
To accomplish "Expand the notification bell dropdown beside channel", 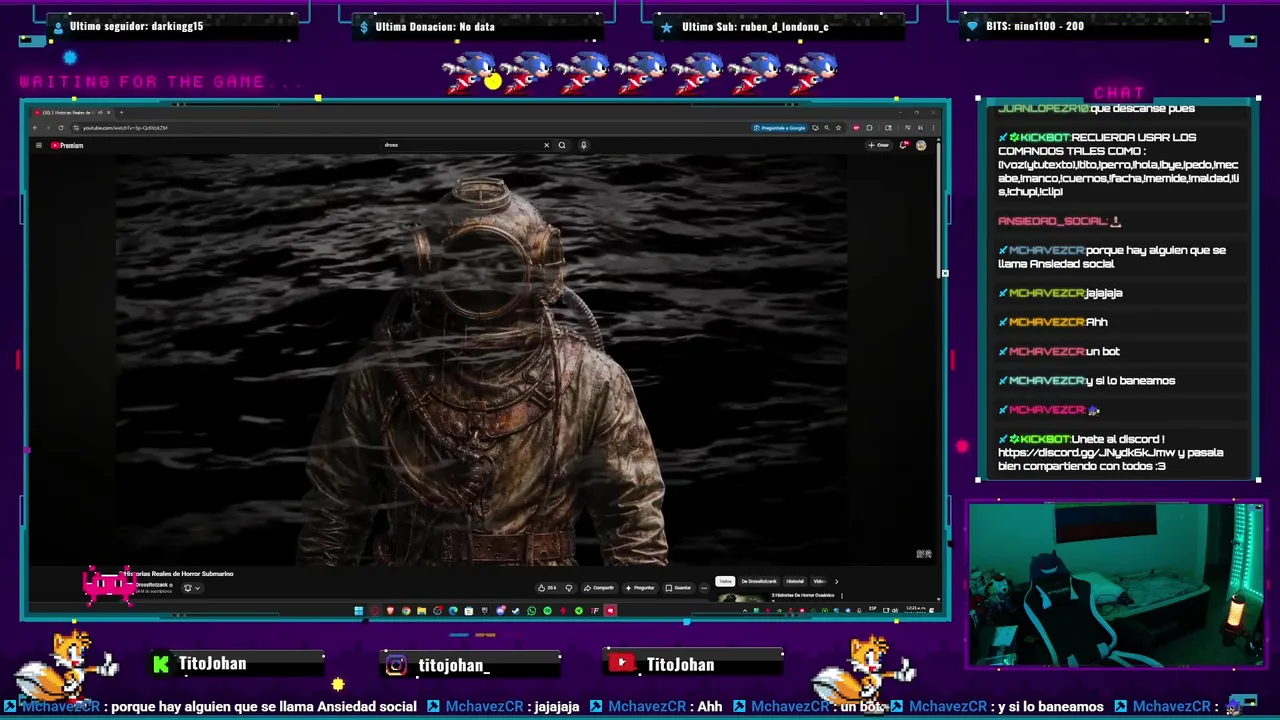I will tap(192, 588).
